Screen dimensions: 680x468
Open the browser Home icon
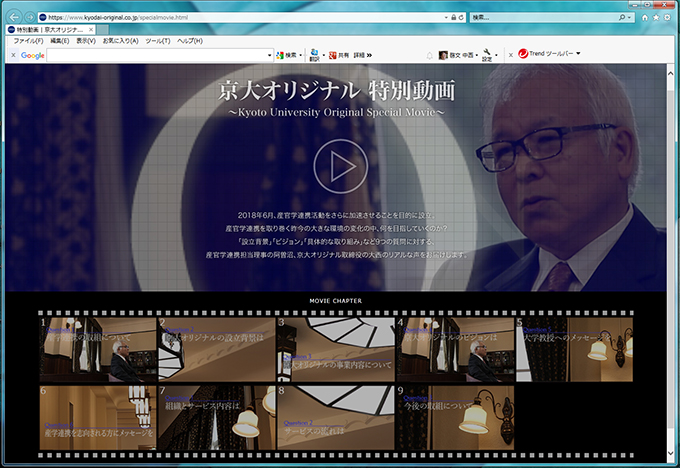645,17
